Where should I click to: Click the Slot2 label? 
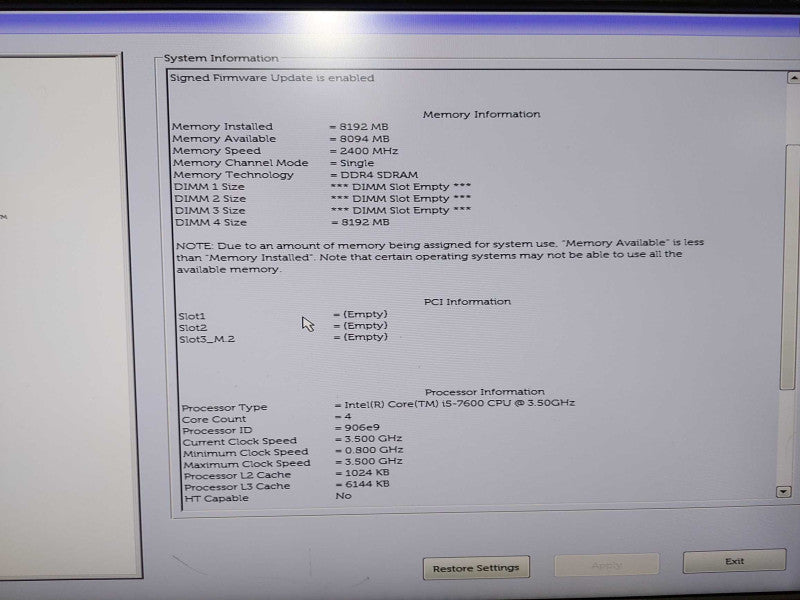point(192,328)
